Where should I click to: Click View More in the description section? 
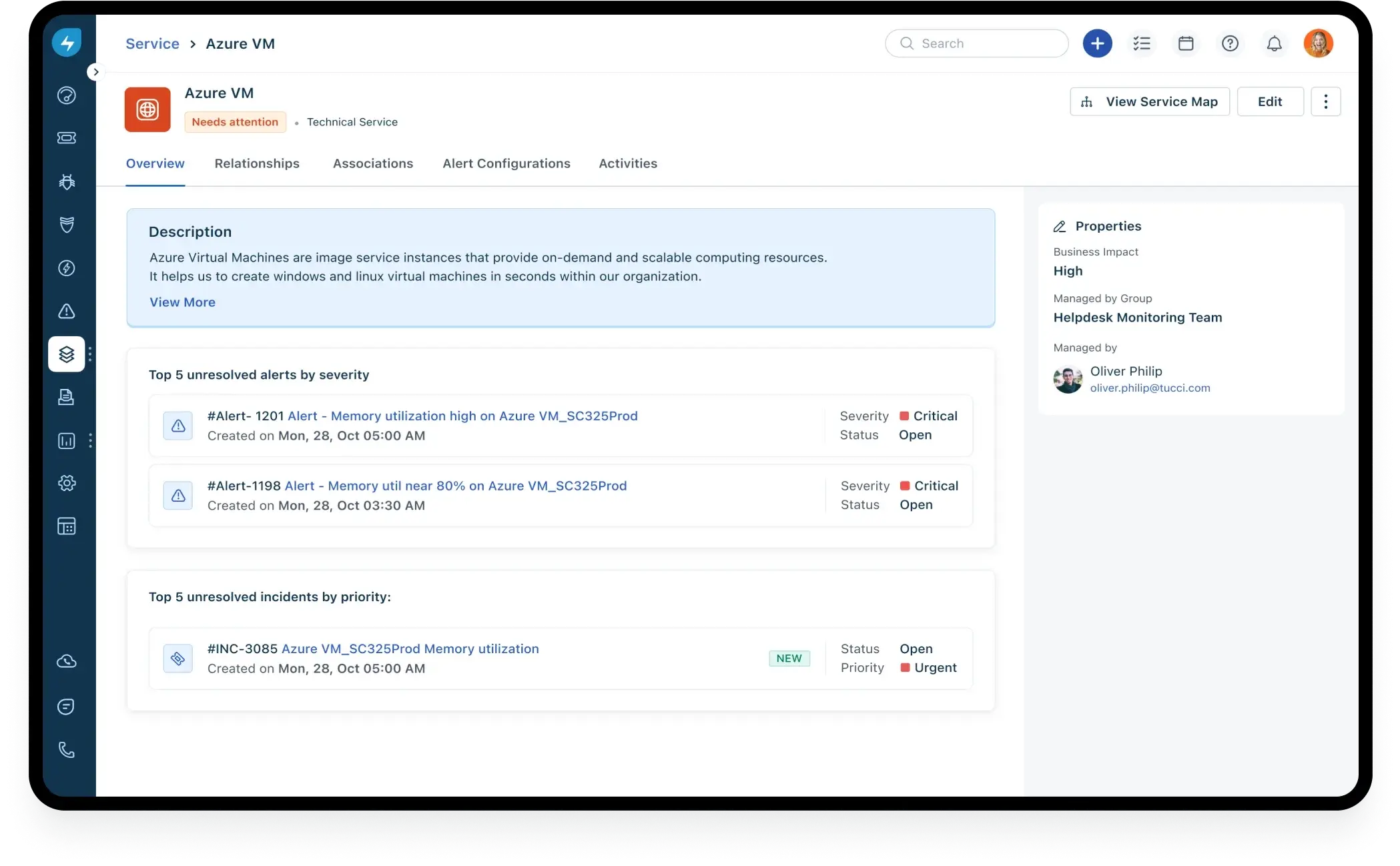pyautogui.click(x=182, y=302)
